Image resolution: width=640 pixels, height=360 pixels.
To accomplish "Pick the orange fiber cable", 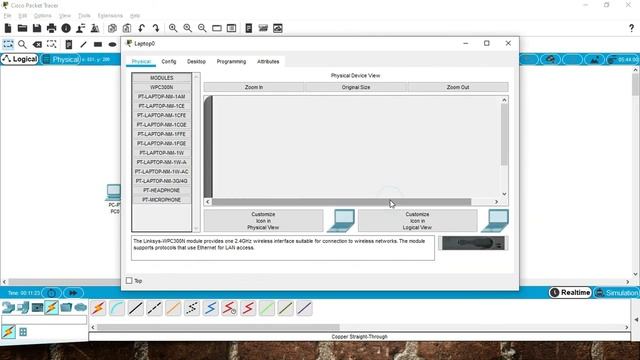I will coord(173,308).
